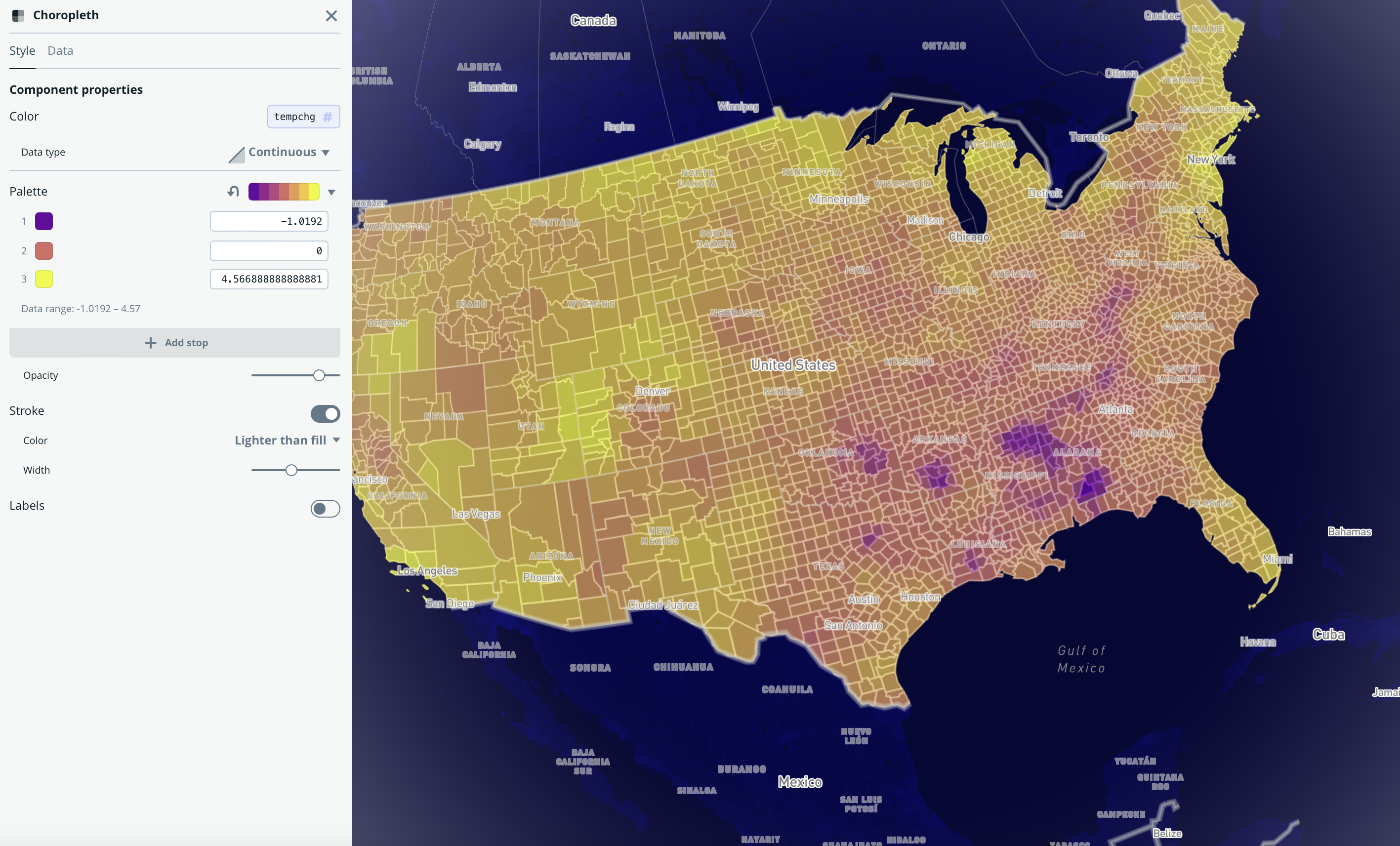This screenshot has height=846, width=1400.
Task: Click the Choropleth layer type icon
Action: point(19,16)
